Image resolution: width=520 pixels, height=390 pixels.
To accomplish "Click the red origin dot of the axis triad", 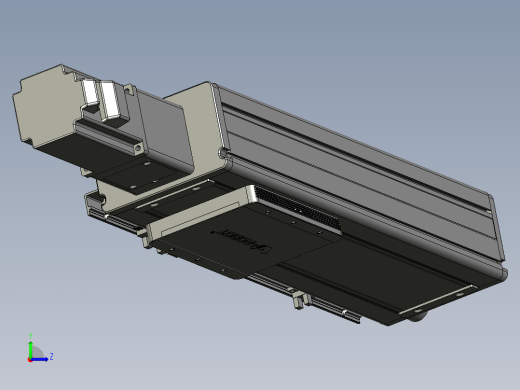I will pos(30,360).
